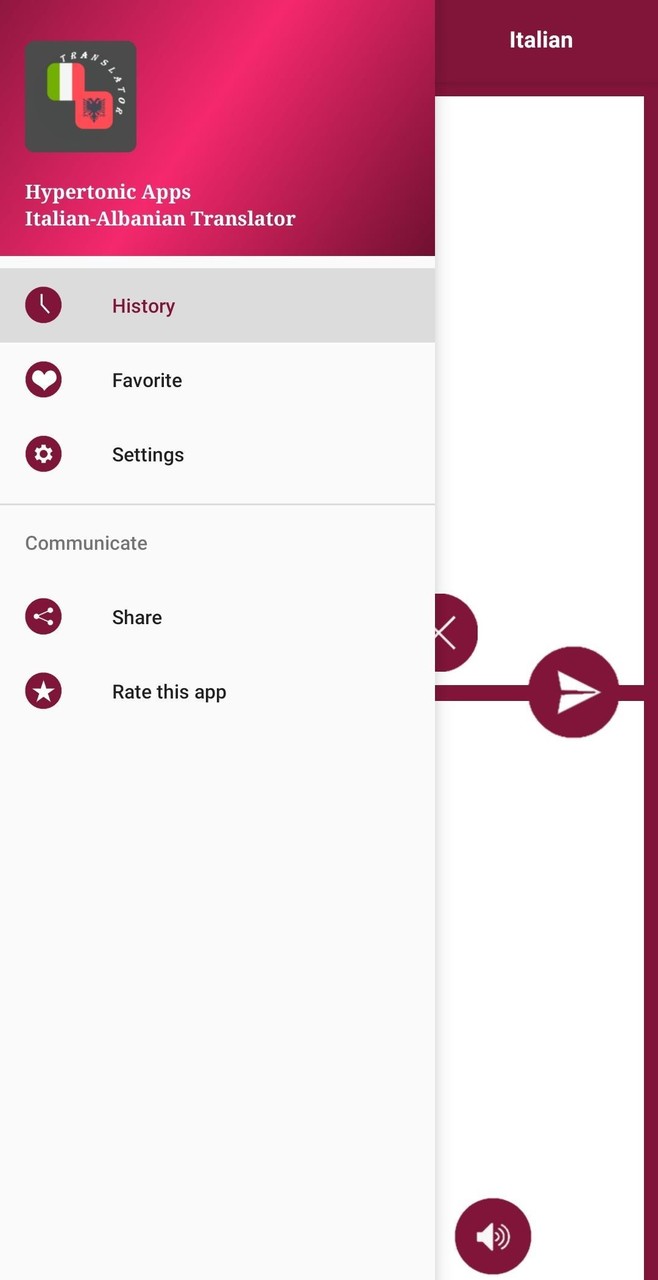Click the Hypertonic Apps developer name
This screenshot has width=658, height=1280.
tap(108, 192)
